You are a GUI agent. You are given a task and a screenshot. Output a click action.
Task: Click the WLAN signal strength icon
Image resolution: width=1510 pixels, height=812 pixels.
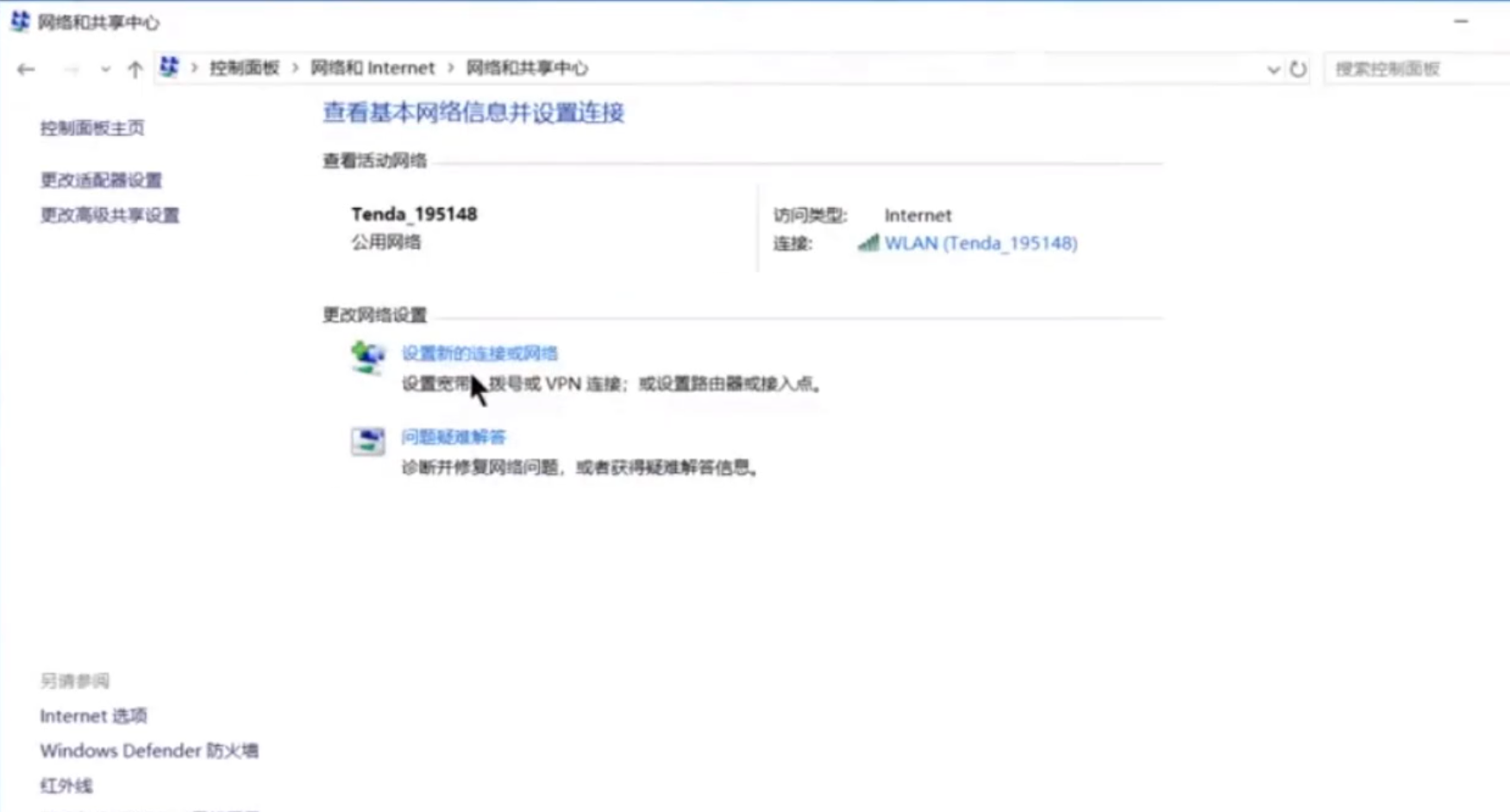(870, 244)
